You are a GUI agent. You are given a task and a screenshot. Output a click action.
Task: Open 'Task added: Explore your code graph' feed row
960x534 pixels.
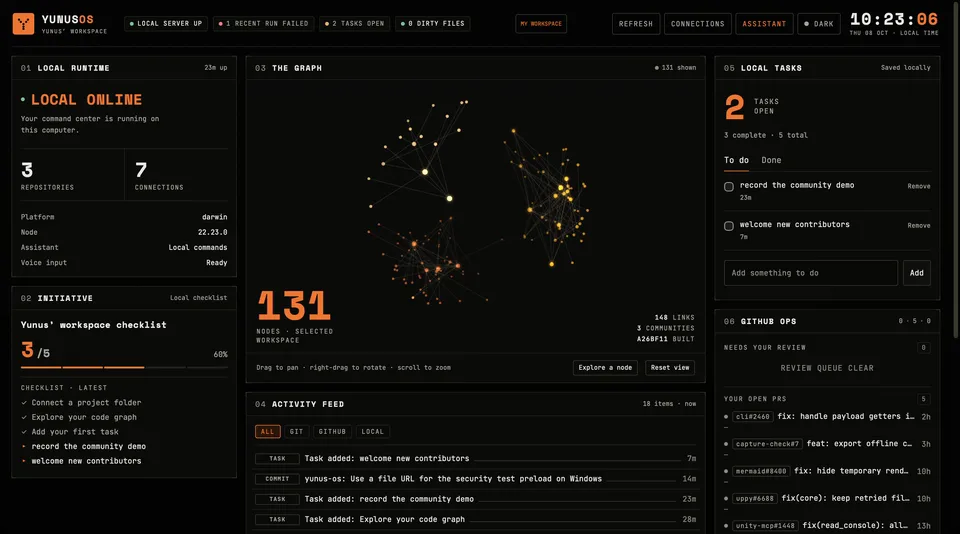476,519
